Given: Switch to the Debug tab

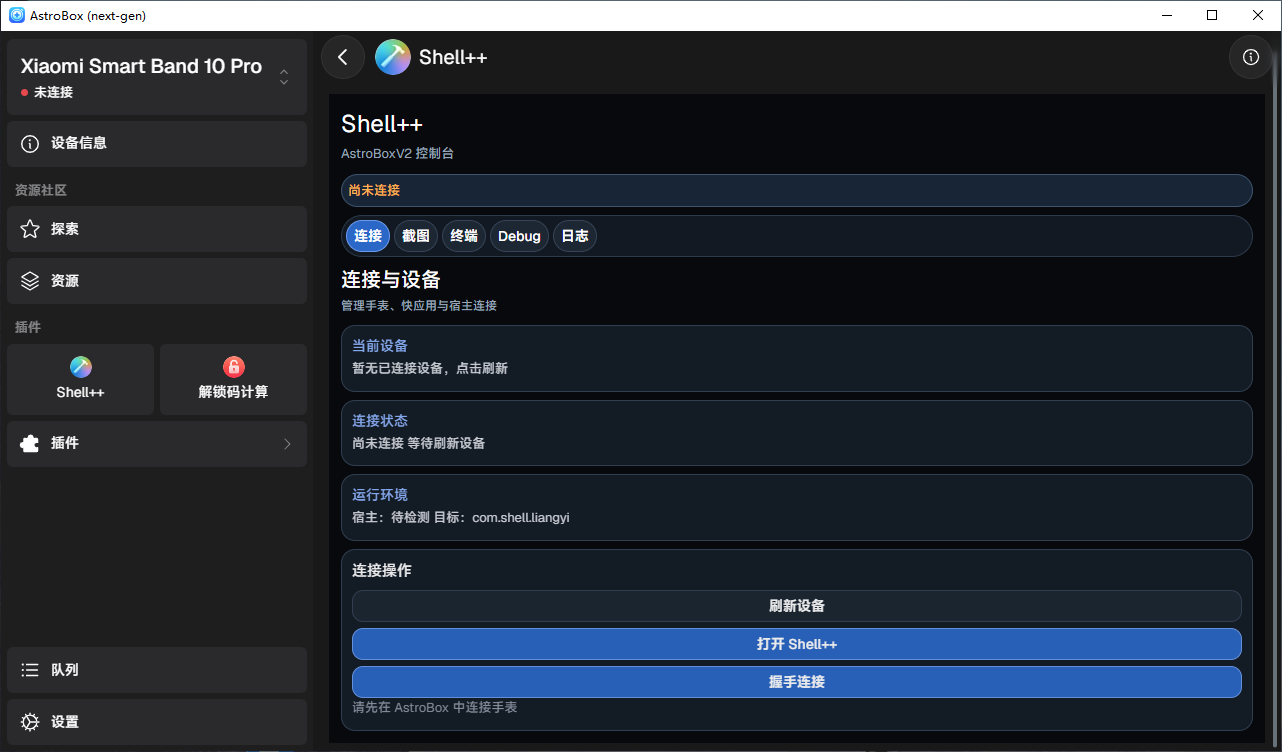Looking at the screenshot, I should point(519,236).
